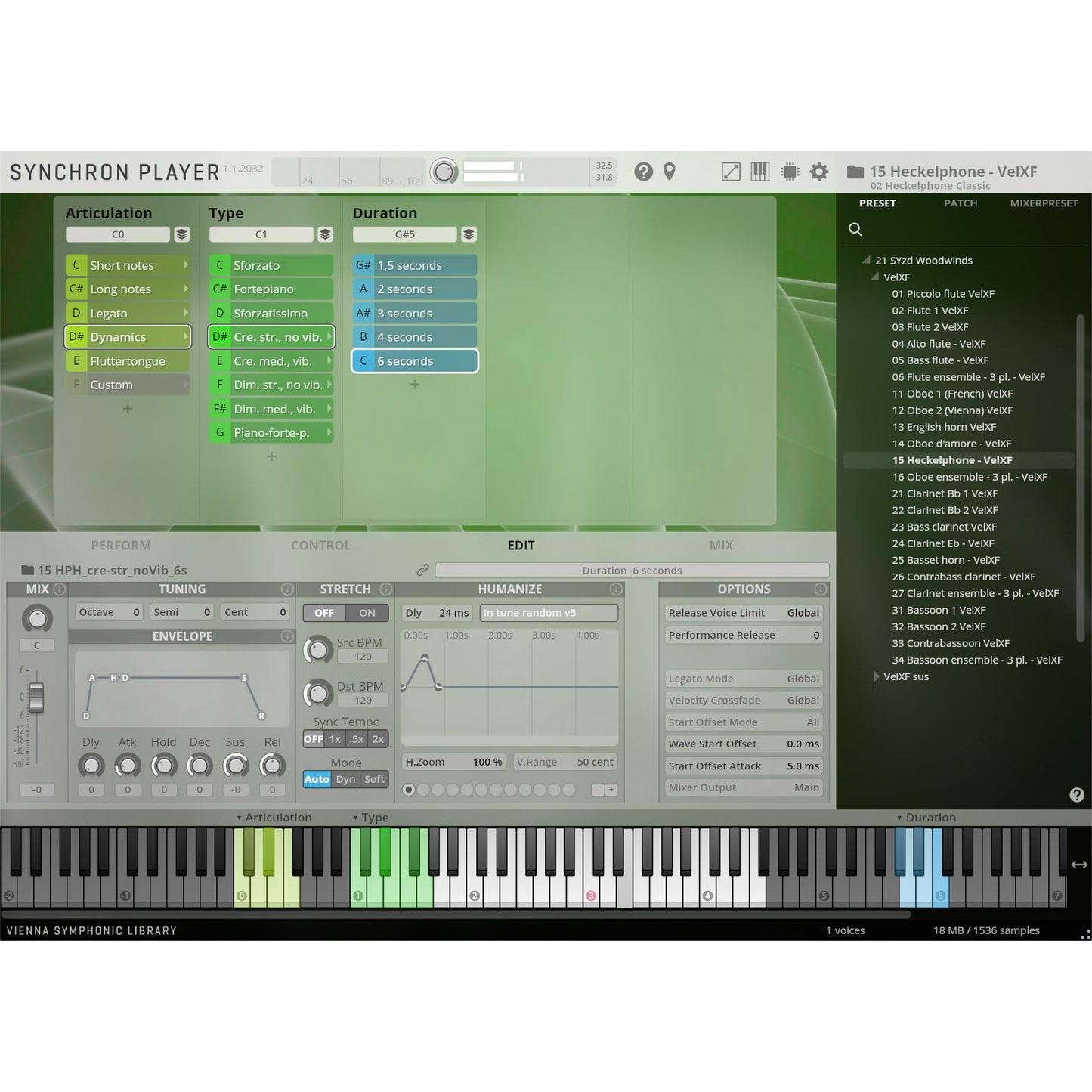Open the PATCH tab

(x=961, y=203)
